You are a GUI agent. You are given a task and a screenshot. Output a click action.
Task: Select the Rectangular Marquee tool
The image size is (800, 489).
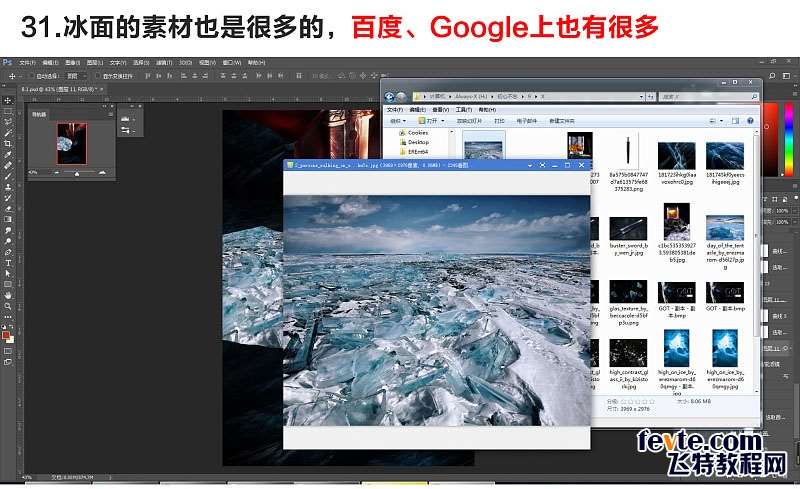(8, 111)
